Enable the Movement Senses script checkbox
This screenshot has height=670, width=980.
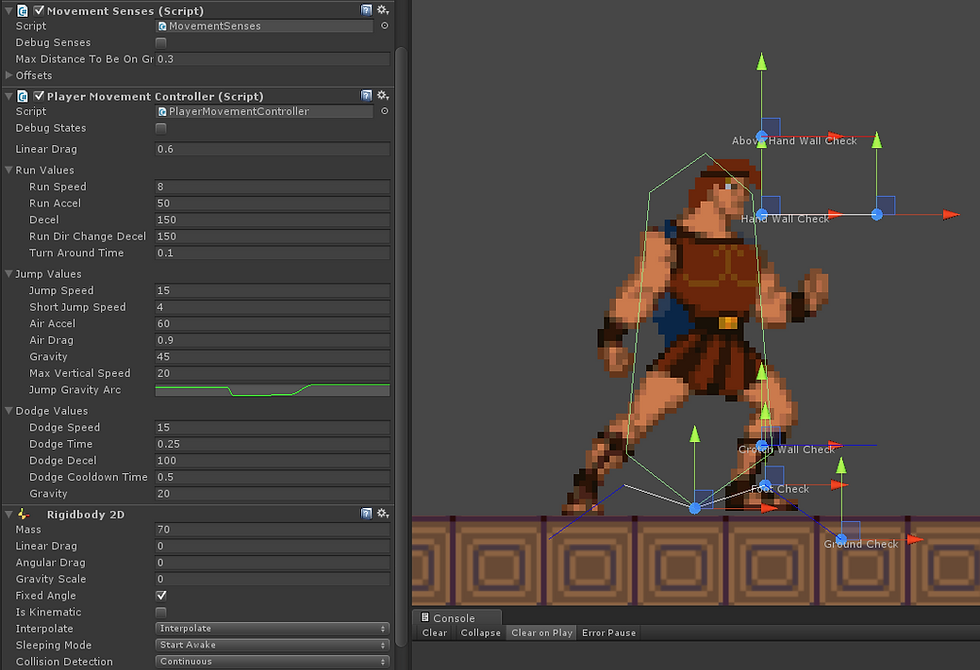click(39, 11)
